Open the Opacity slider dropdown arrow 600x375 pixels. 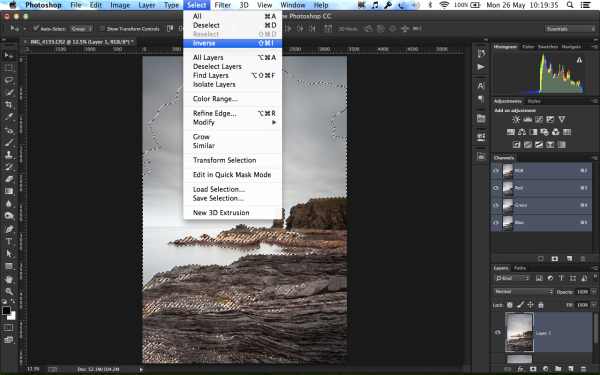pos(593,292)
